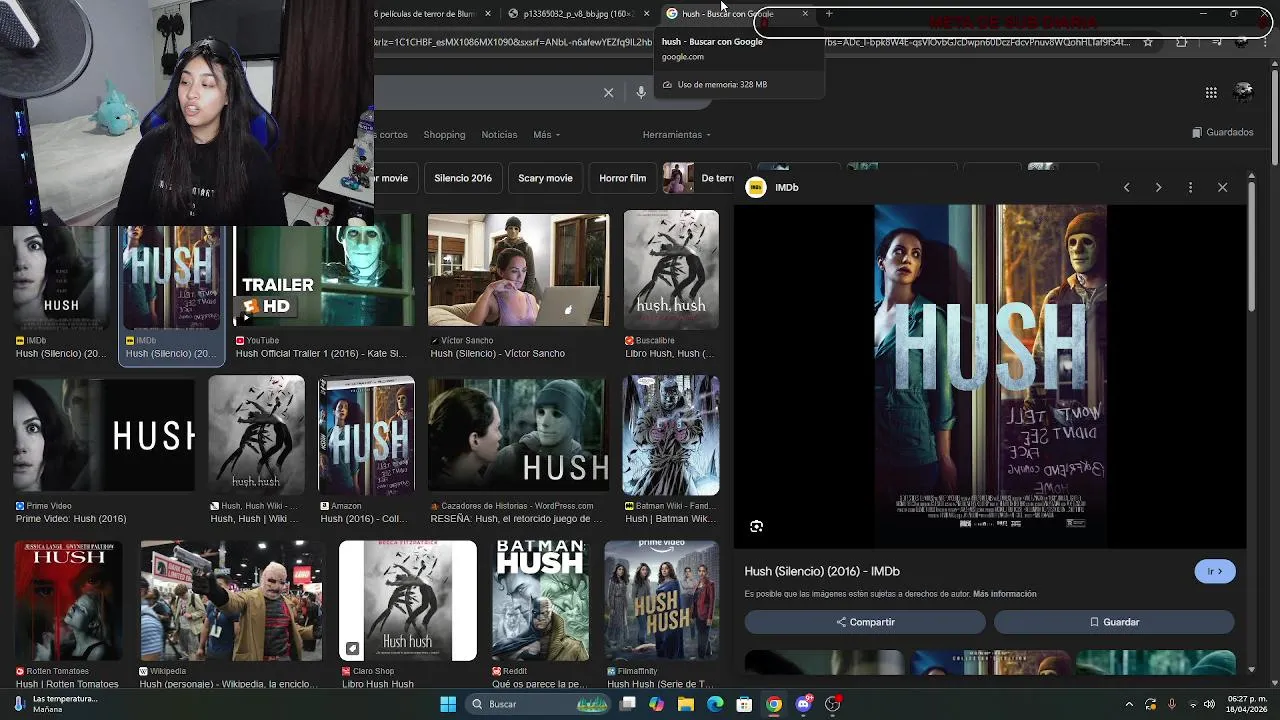Open a new Chrome tab
The image size is (1280, 720).
(829, 14)
